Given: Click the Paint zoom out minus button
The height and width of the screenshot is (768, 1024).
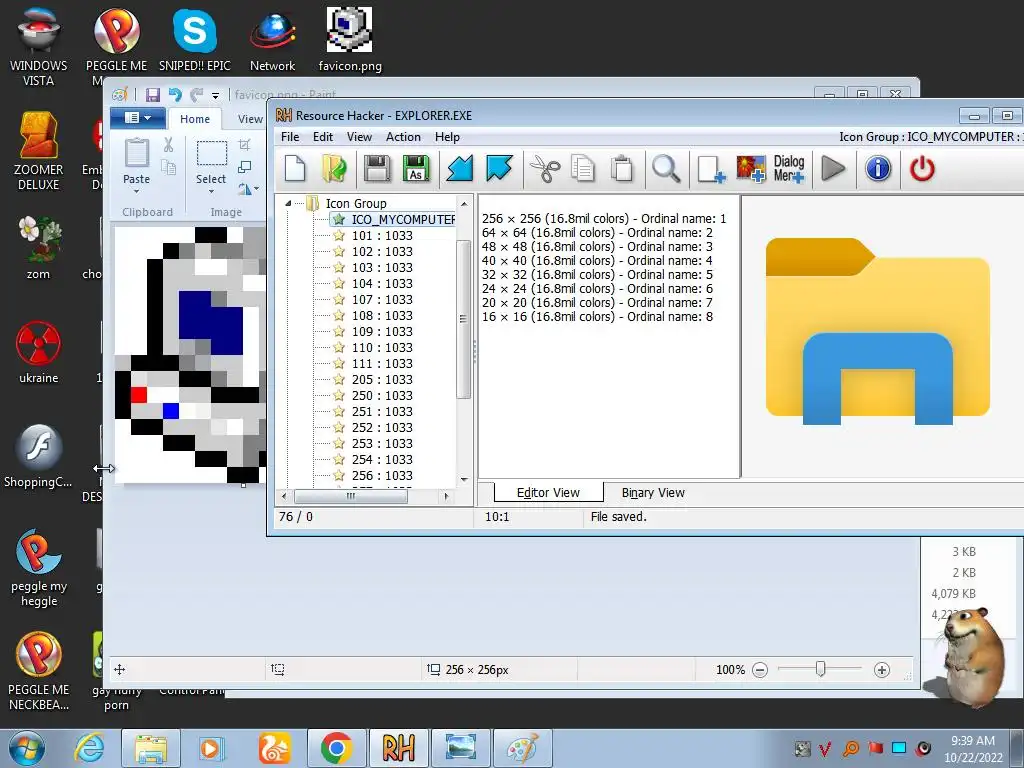Looking at the screenshot, I should tap(760, 669).
